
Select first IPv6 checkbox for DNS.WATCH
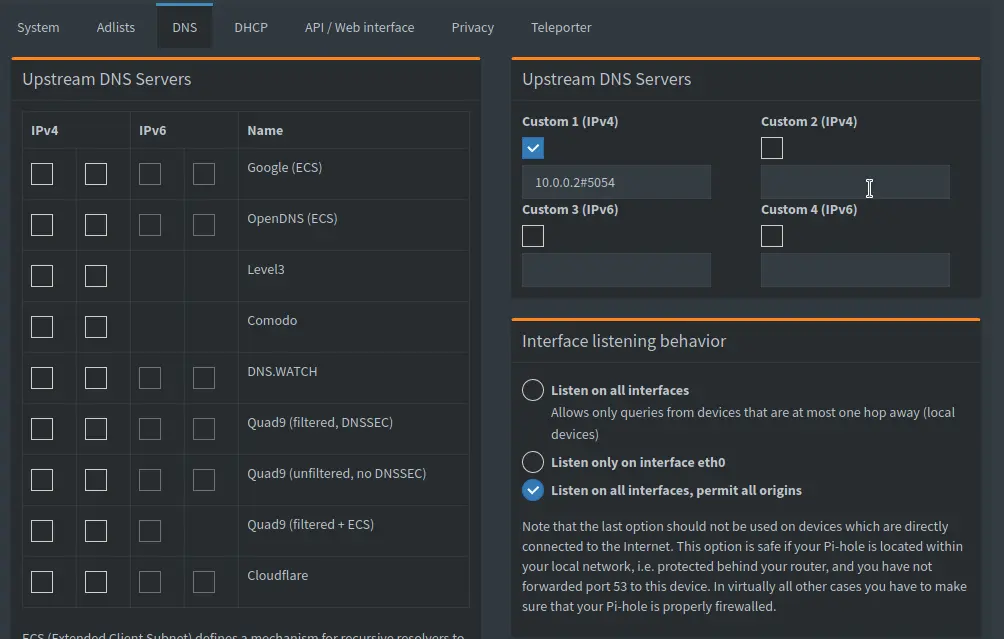tap(150, 378)
